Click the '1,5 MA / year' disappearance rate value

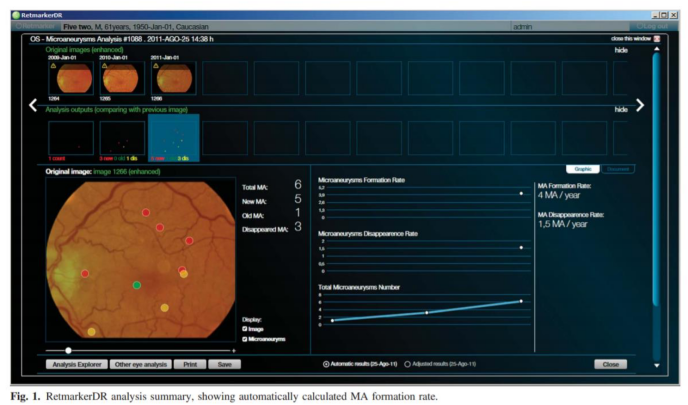563,224
